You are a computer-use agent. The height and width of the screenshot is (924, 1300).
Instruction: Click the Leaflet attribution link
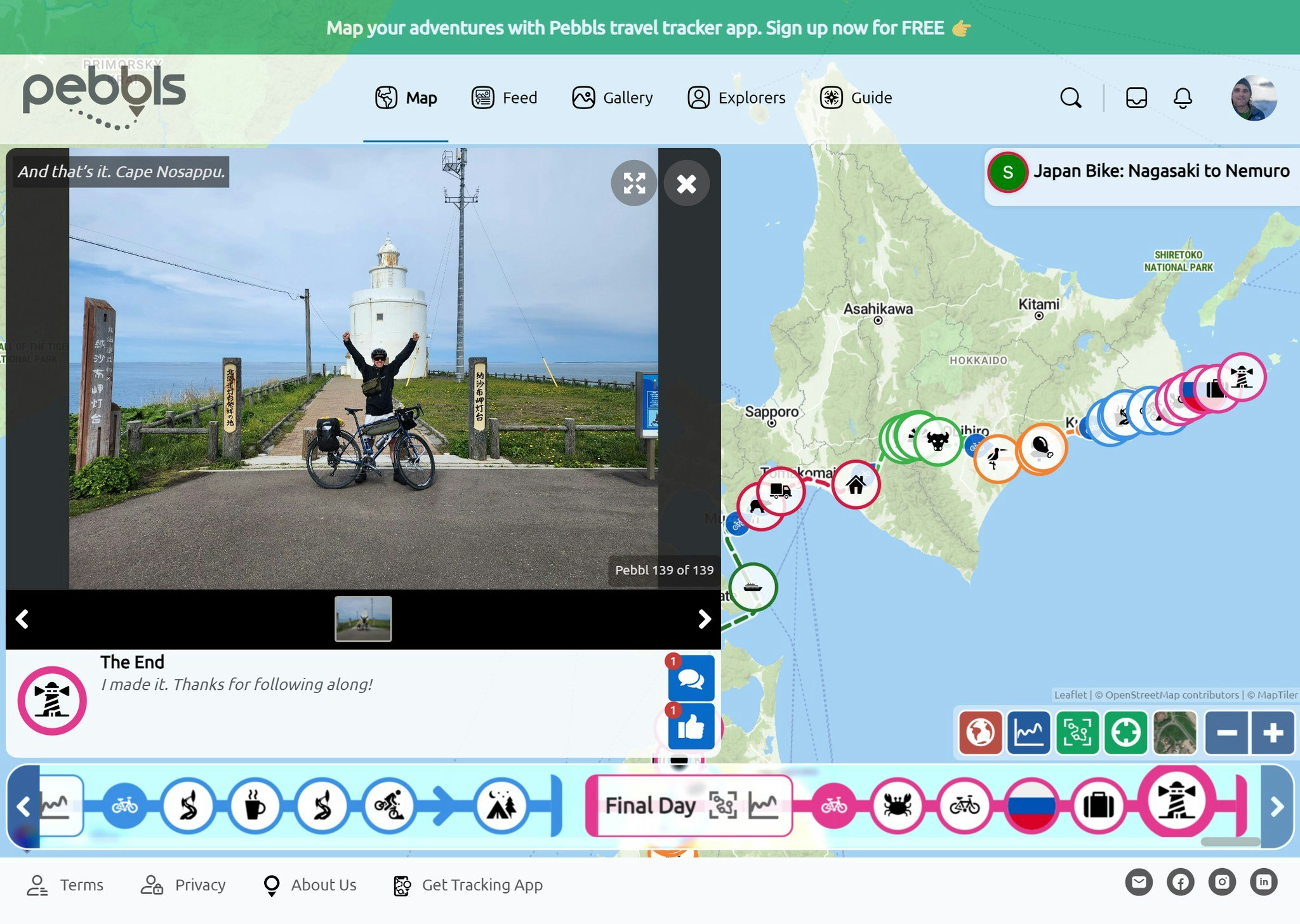(x=1070, y=695)
